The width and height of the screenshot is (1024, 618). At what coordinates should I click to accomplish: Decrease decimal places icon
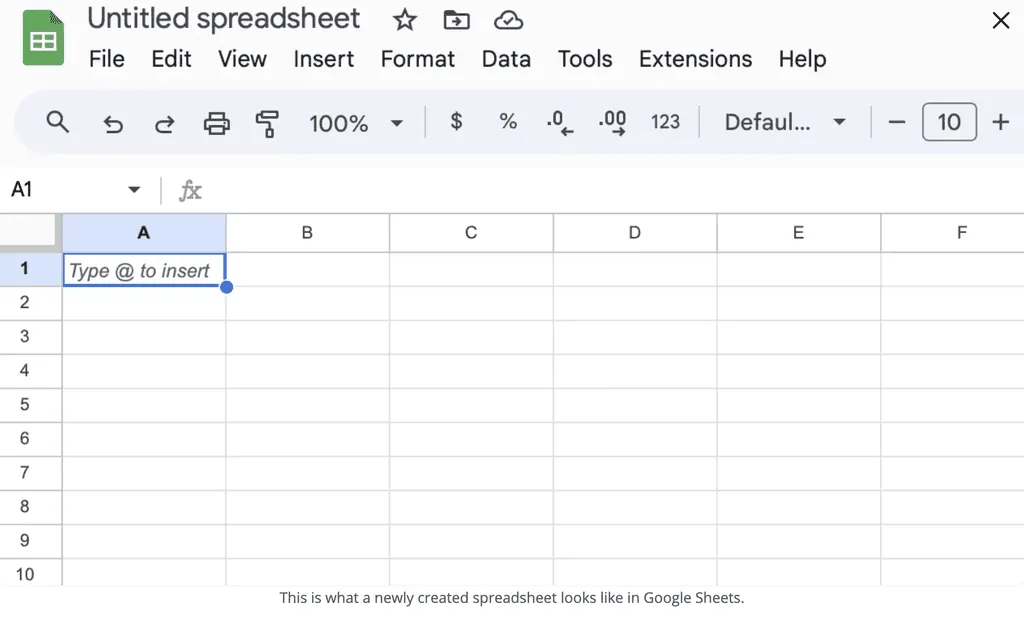(560, 122)
